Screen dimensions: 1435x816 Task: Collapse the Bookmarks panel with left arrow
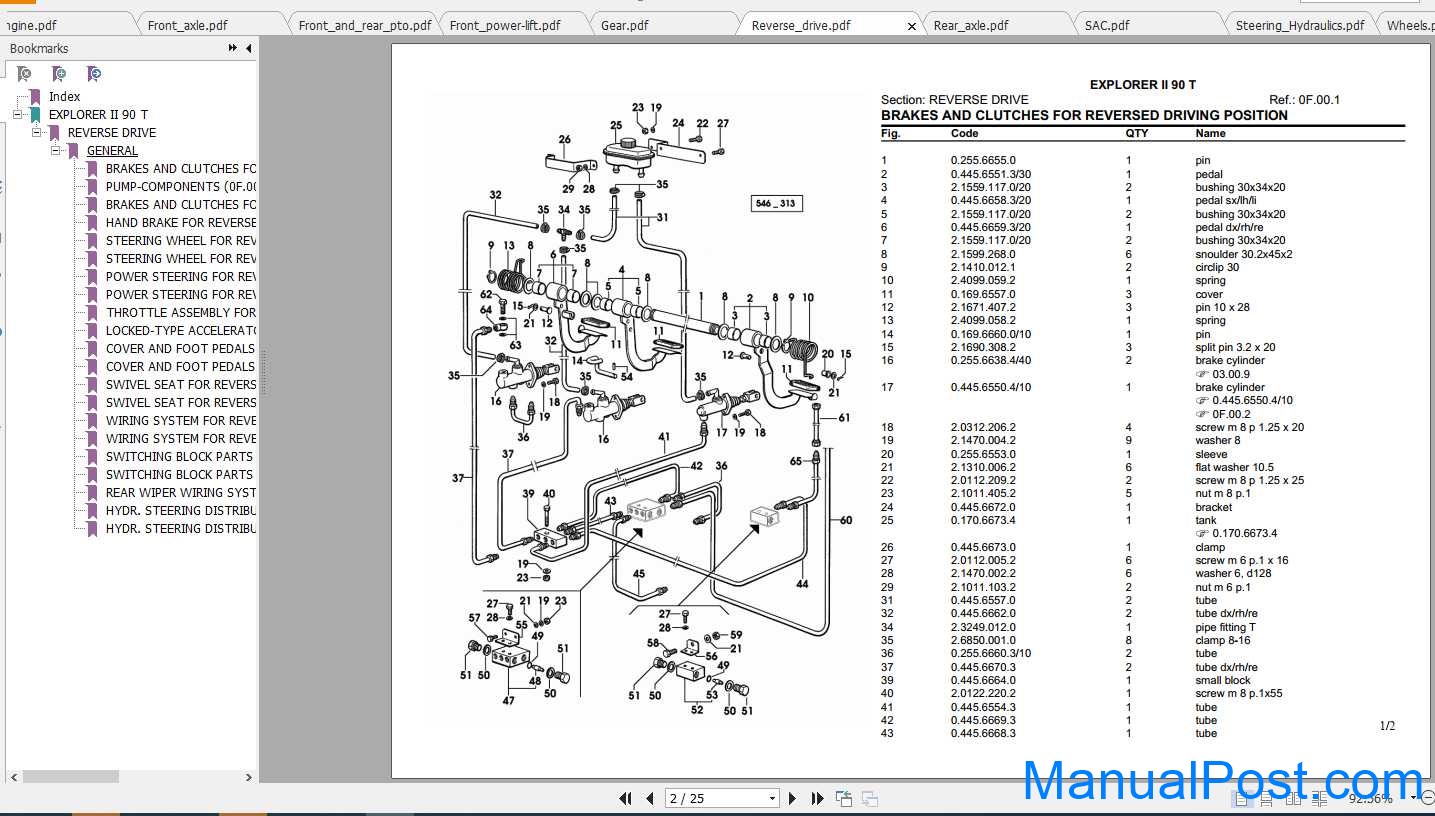[248, 48]
